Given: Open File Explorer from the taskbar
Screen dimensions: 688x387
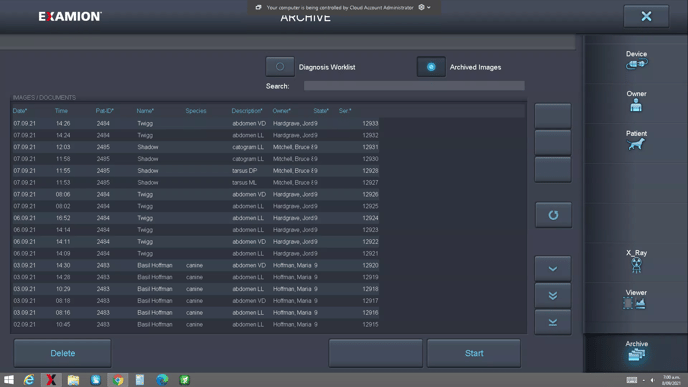Looking at the screenshot, I should [73, 380].
